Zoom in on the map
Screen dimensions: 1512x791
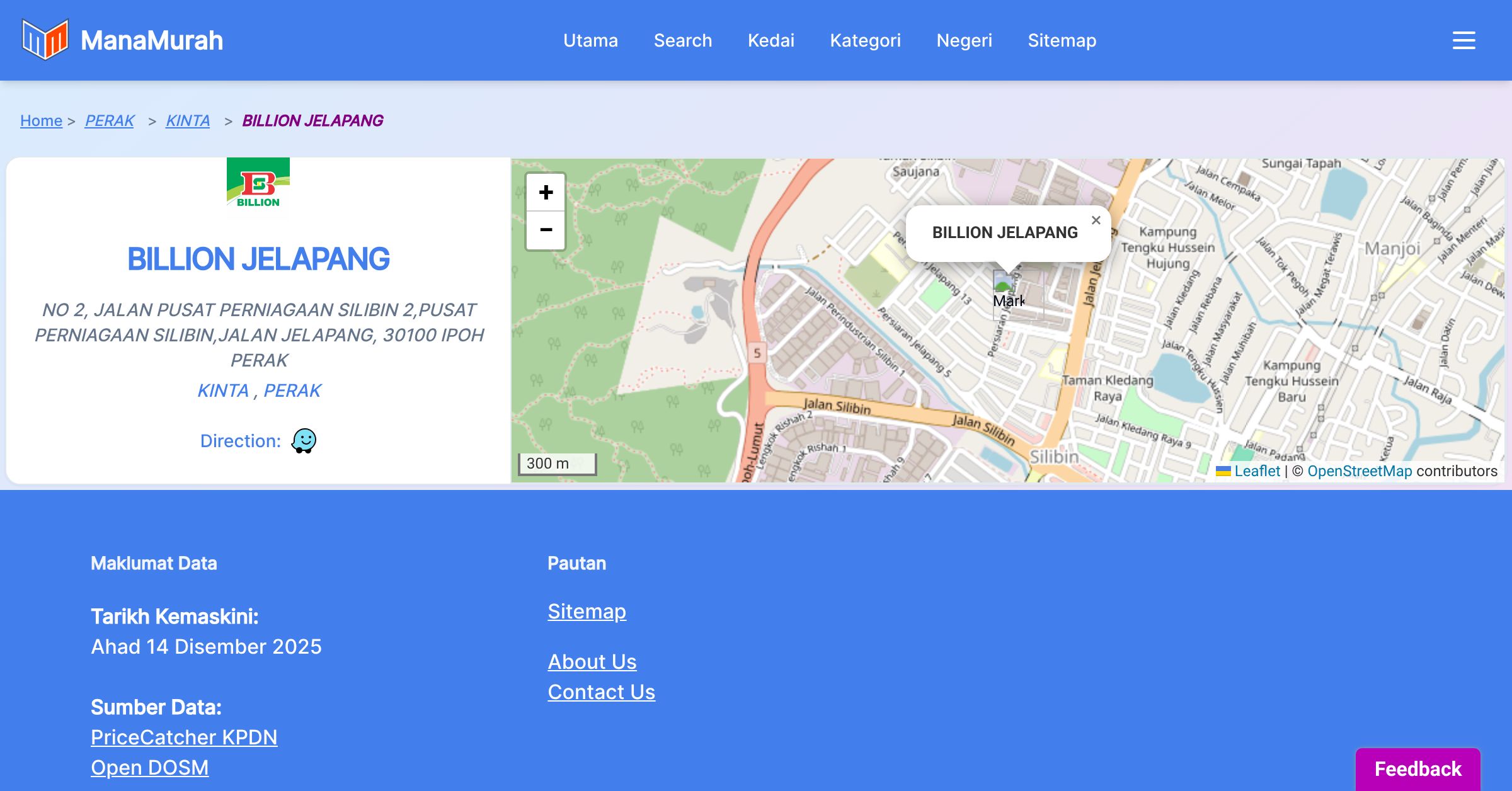[546, 192]
